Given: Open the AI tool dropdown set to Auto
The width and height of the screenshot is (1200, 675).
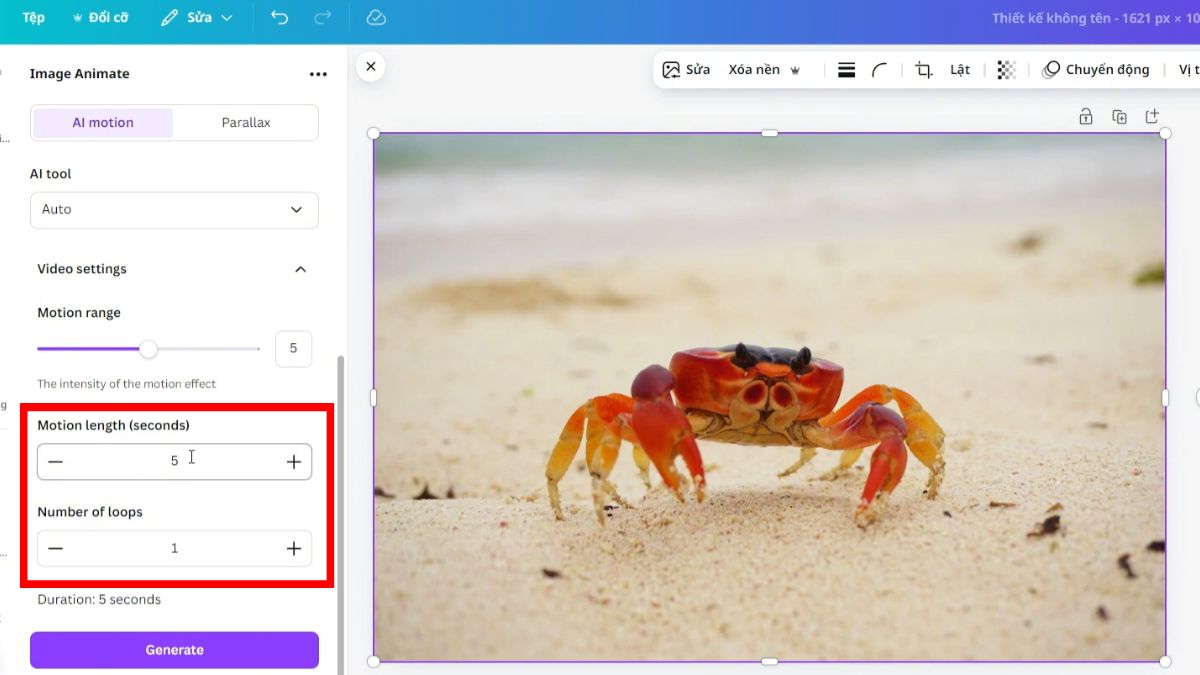Looking at the screenshot, I should click(x=174, y=210).
